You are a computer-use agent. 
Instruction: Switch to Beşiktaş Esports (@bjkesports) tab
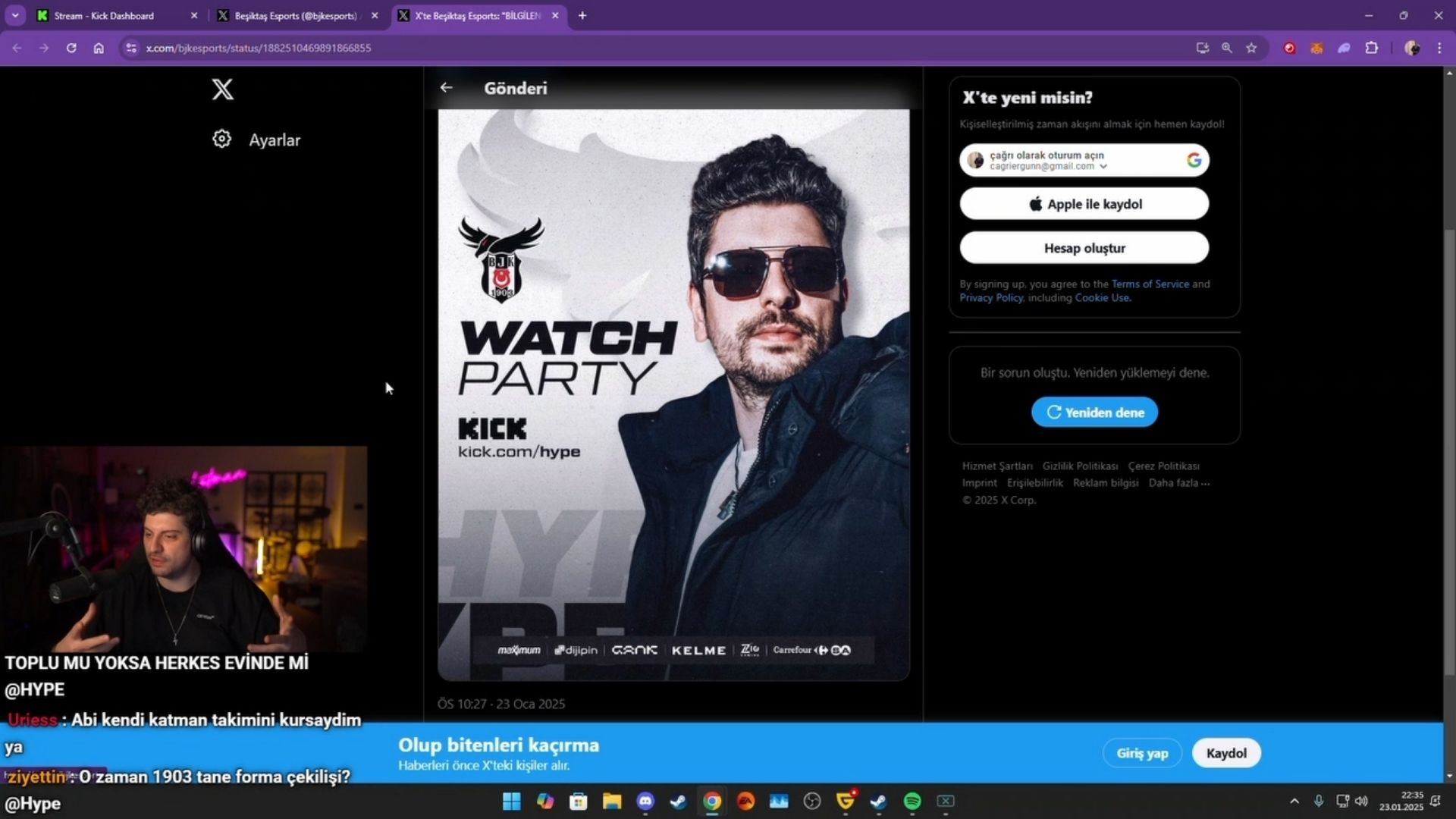point(296,15)
